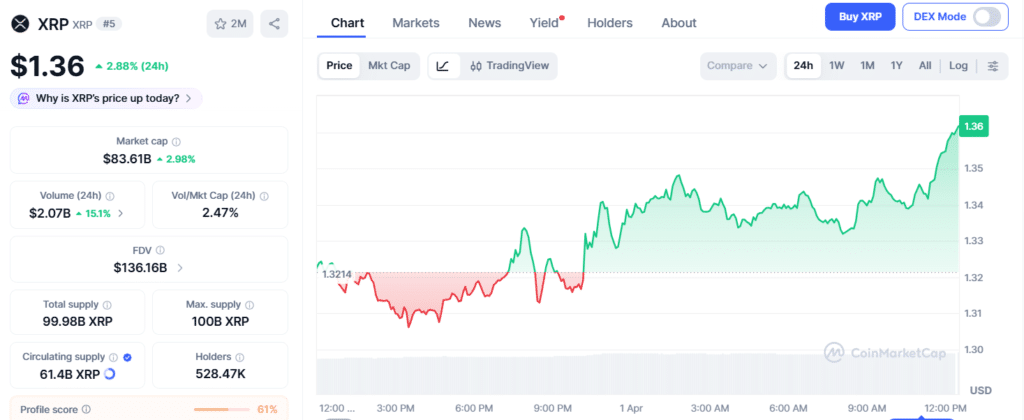Click the 528.47K holders value
The width and height of the screenshot is (1024, 420).
point(220,374)
